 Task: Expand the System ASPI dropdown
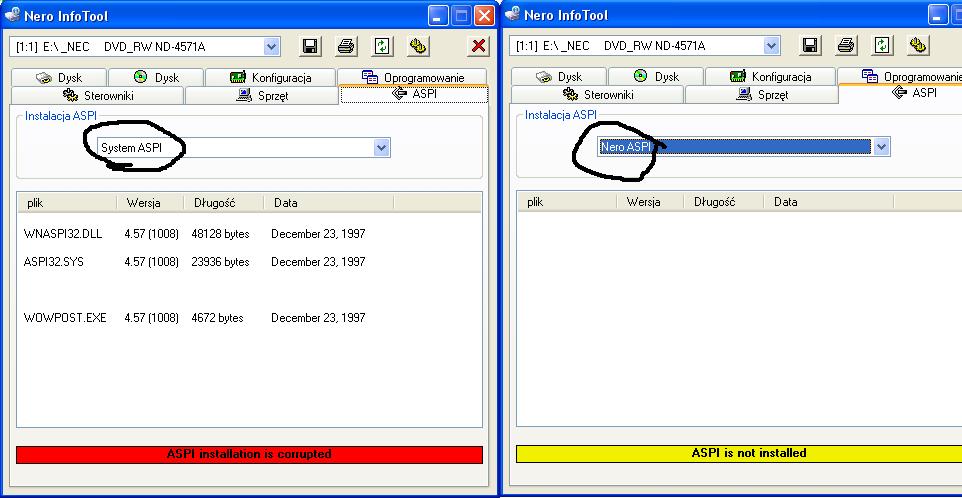[382, 148]
